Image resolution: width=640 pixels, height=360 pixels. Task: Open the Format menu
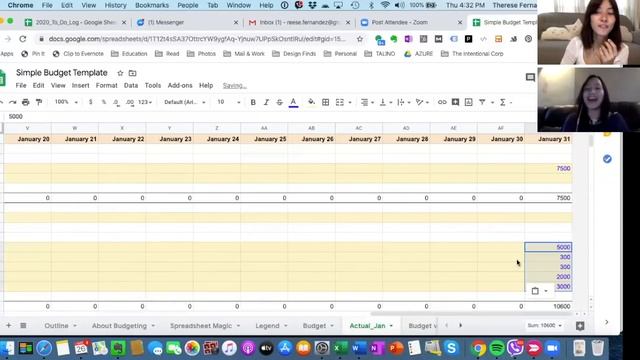(107, 85)
